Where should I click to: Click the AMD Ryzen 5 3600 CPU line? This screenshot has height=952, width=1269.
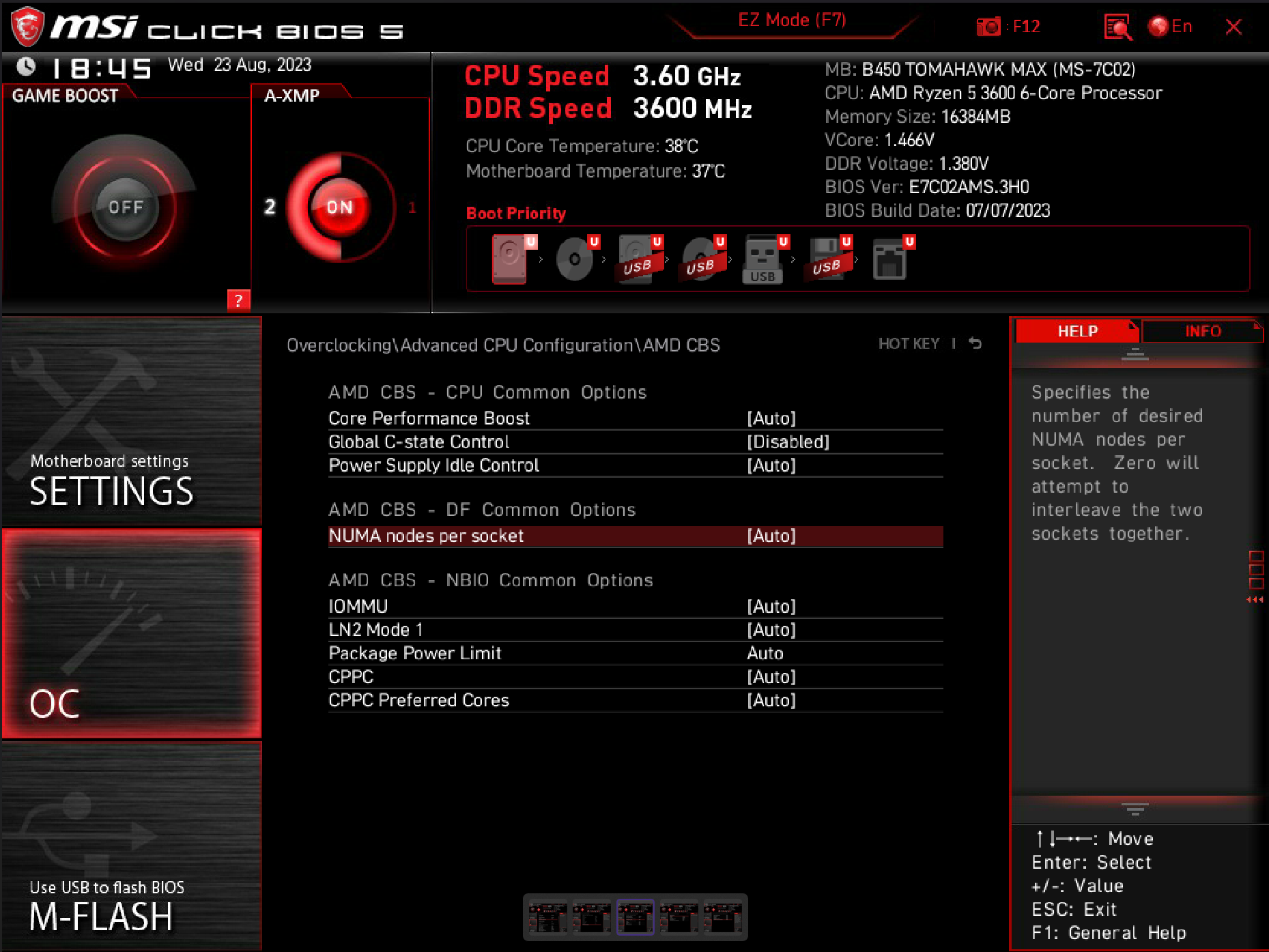(x=993, y=93)
